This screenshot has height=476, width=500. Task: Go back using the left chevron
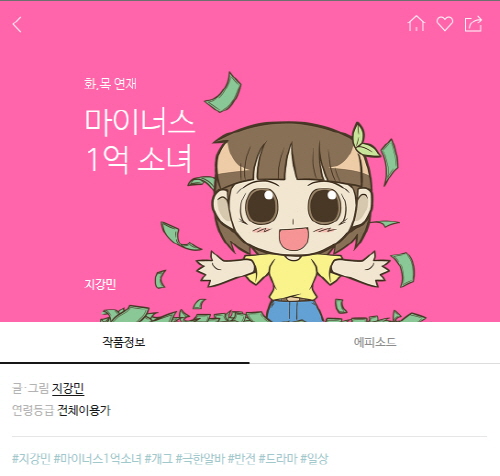(17, 25)
